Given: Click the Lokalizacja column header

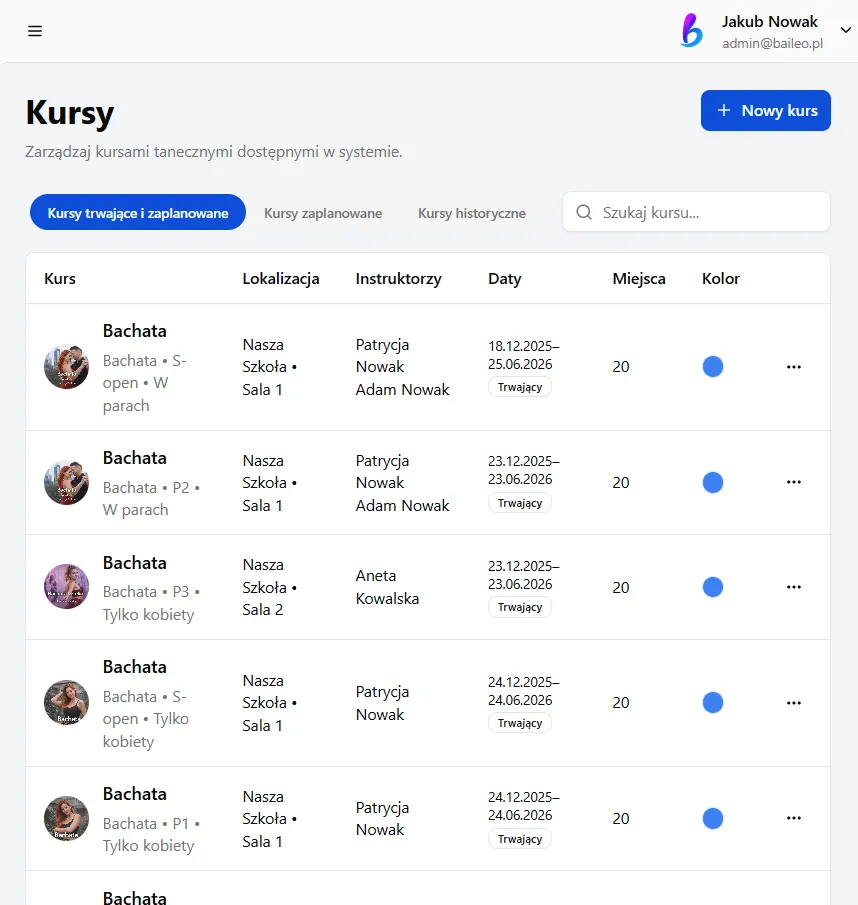Looking at the screenshot, I should (x=280, y=279).
